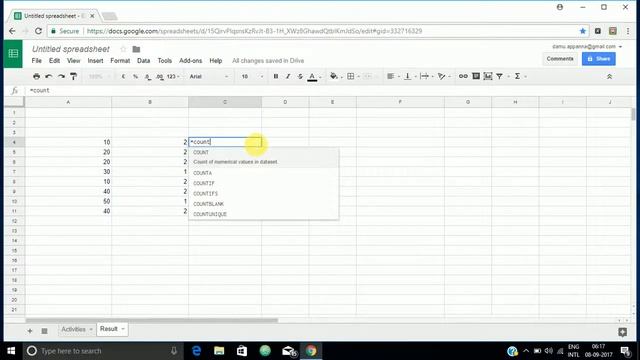Image resolution: width=640 pixels, height=360 pixels.
Task: Click the Filter icon in toolbar
Action: coord(500,76)
